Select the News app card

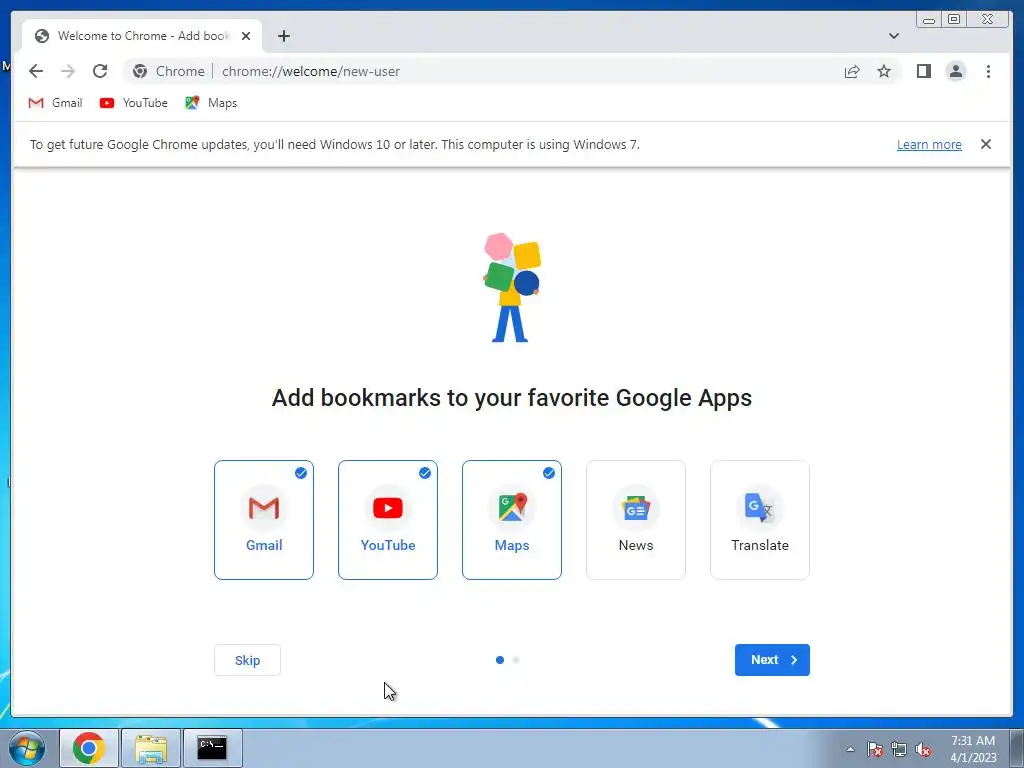coord(636,520)
